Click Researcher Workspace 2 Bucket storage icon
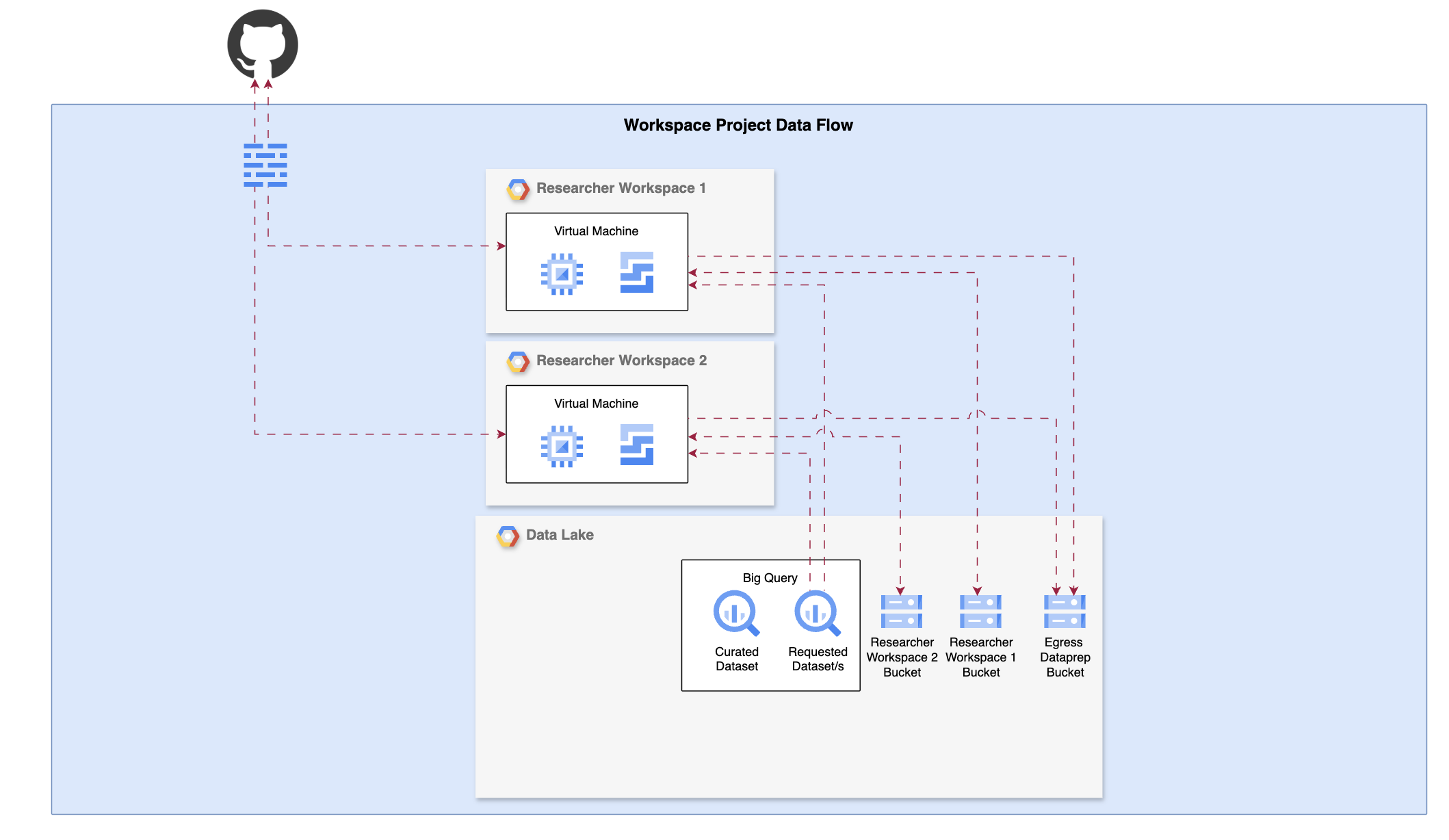Screen dimensions: 1449x840 tap(901, 612)
